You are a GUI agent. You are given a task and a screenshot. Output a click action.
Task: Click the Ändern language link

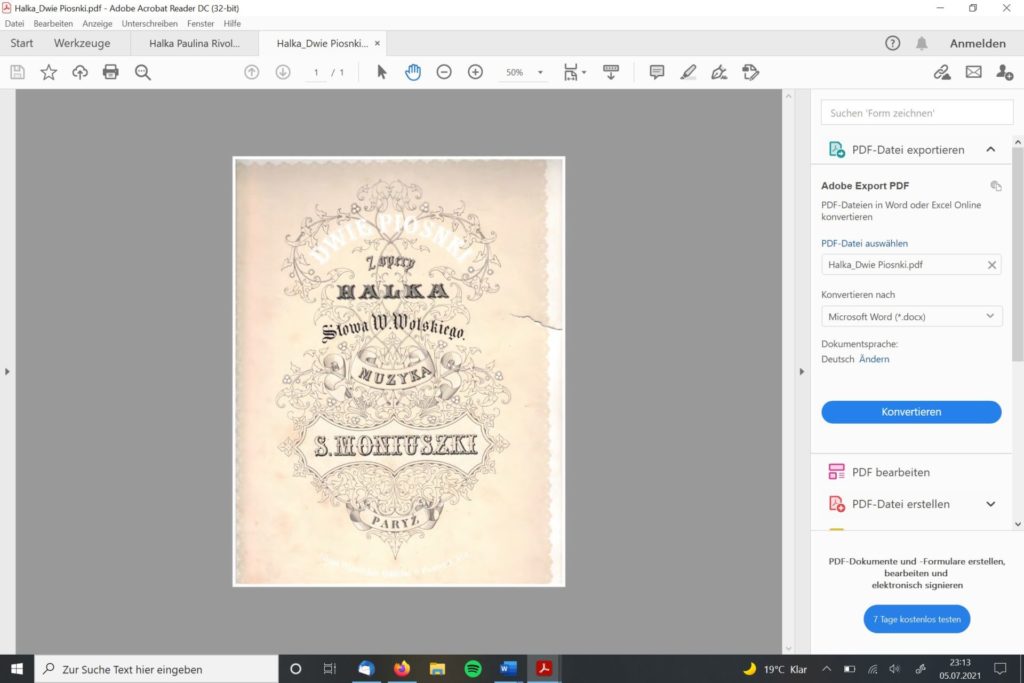pyautogui.click(x=874, y=359)
